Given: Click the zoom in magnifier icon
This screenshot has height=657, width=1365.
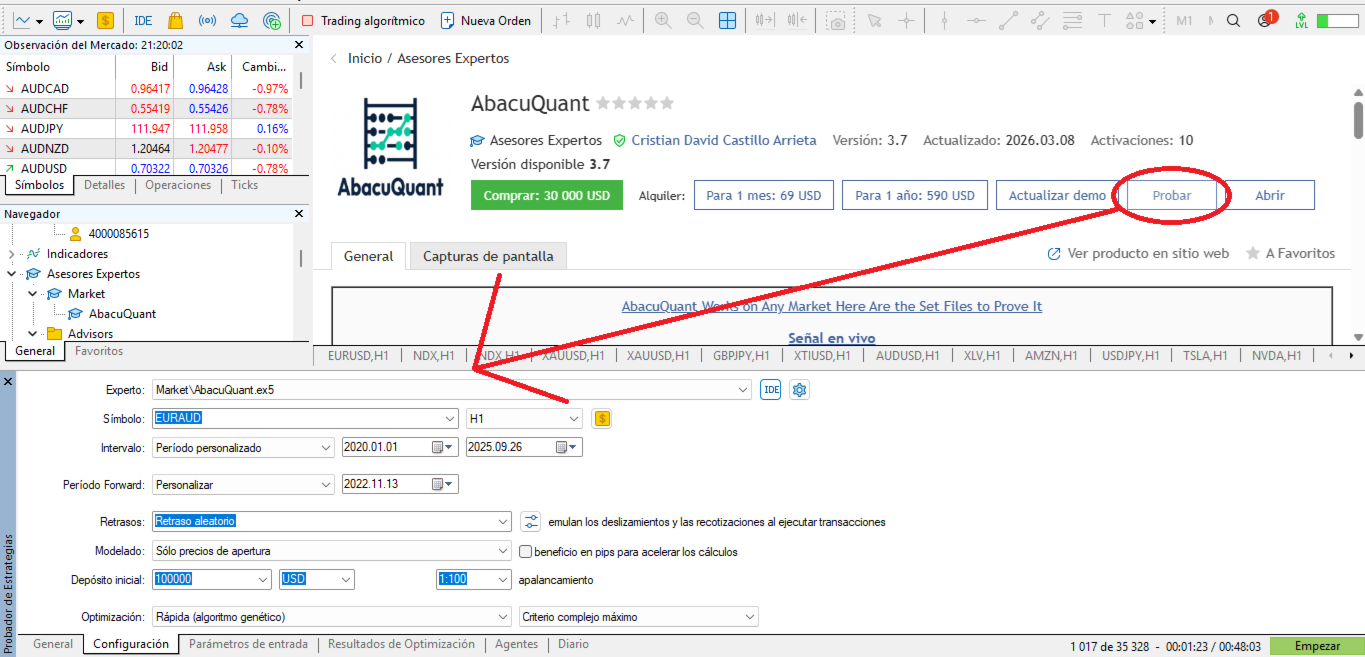Looking at the screenshot, I should tap(663, 20).
